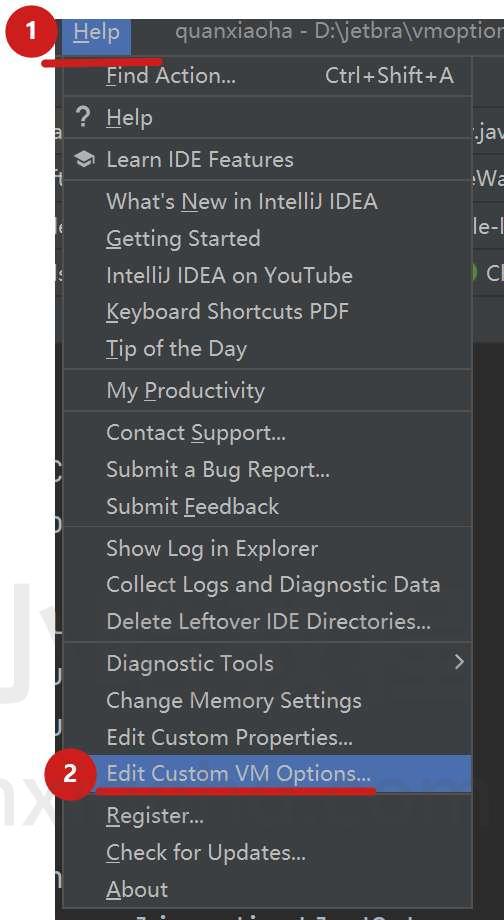Click the graduation cap Learn icon
504x920 pixels.
(x=85, y=159)
